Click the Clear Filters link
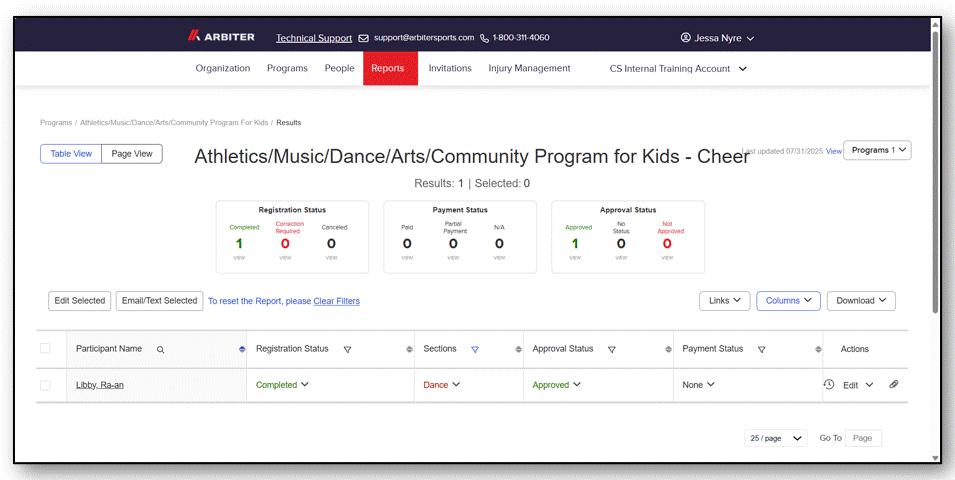 (x=337, y=301)
